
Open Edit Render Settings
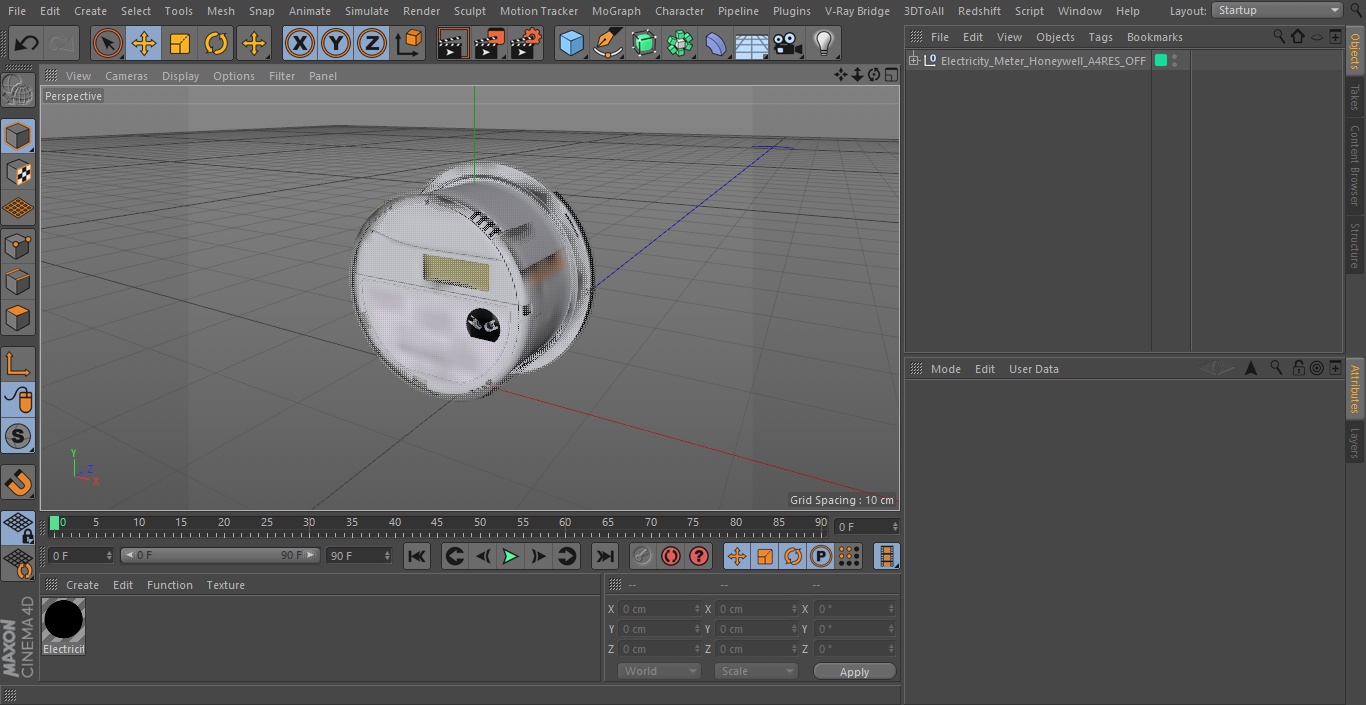(526, 43)
